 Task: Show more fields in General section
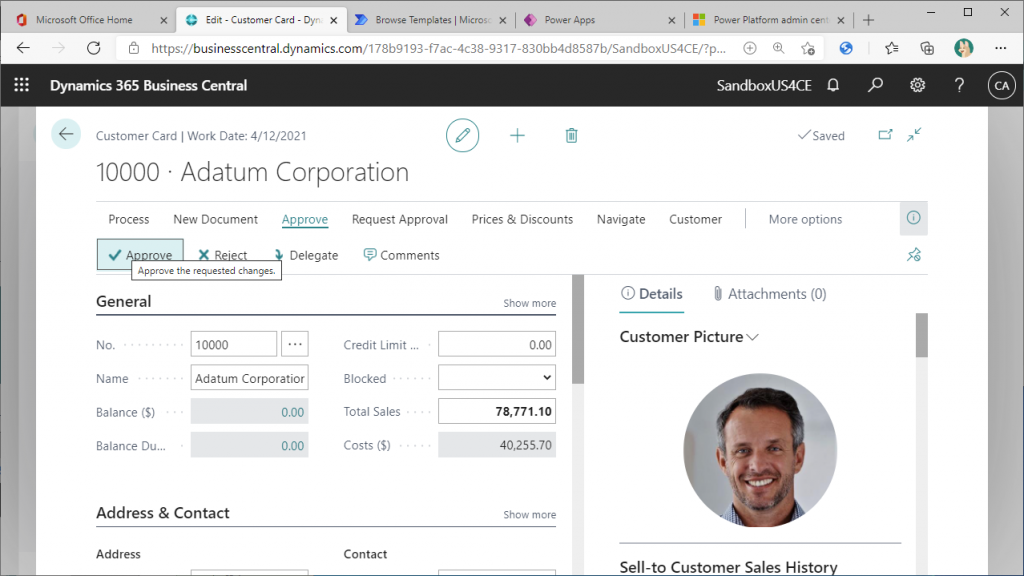(530, 303)
